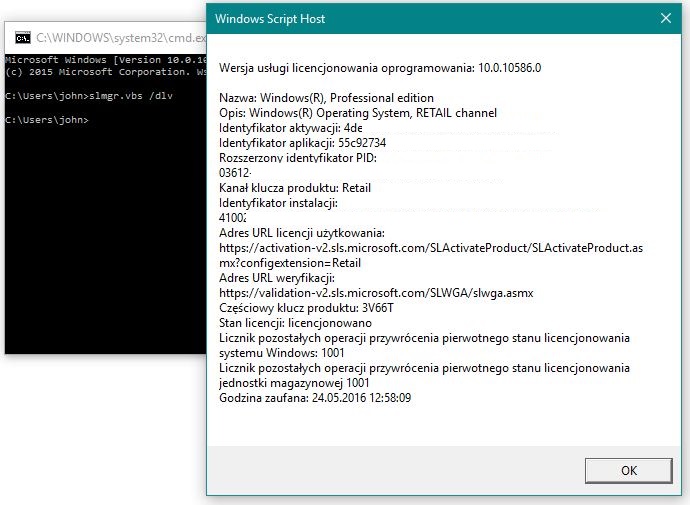The image size is (690, 505).
Task: Click the '03612' PID value
Action: [x=235, y=173]
